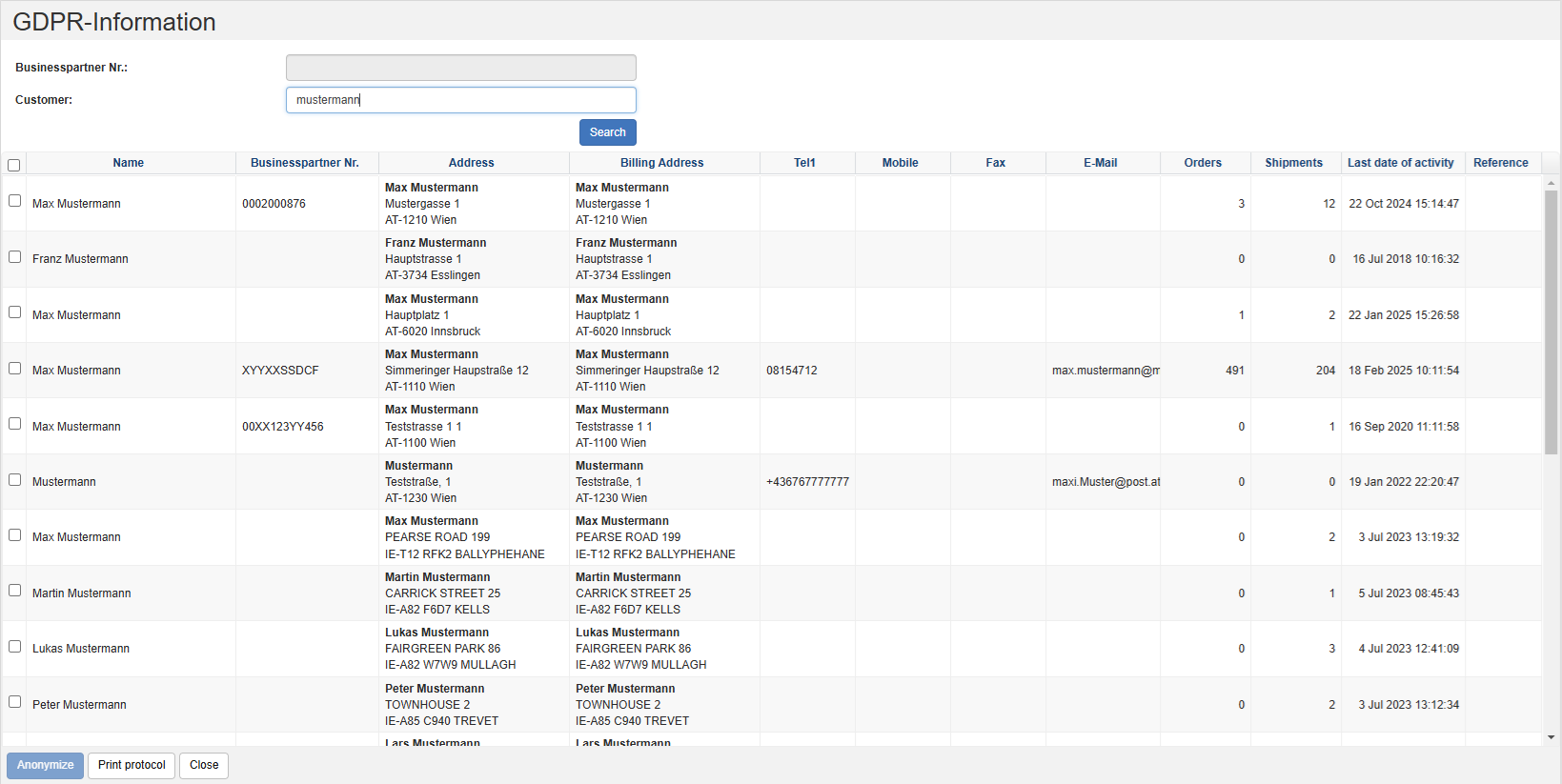Sort table by Name column header
This screenshot has height=784, width=1562.
(x=129, y=163)
